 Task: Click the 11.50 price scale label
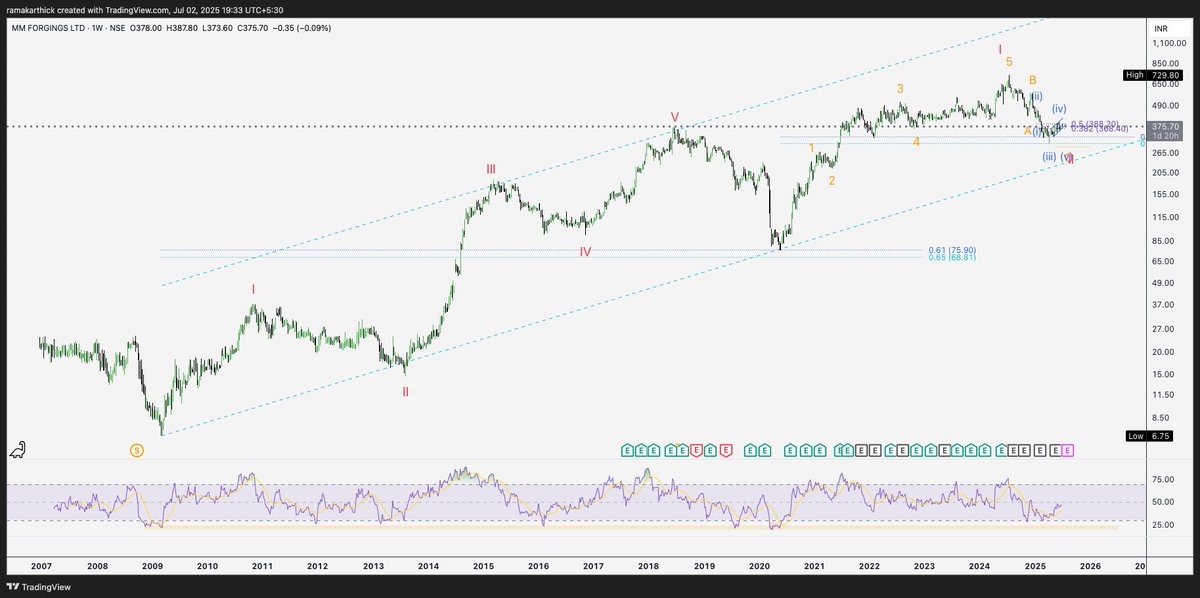pyautogui.click(x=1163, y=396)
